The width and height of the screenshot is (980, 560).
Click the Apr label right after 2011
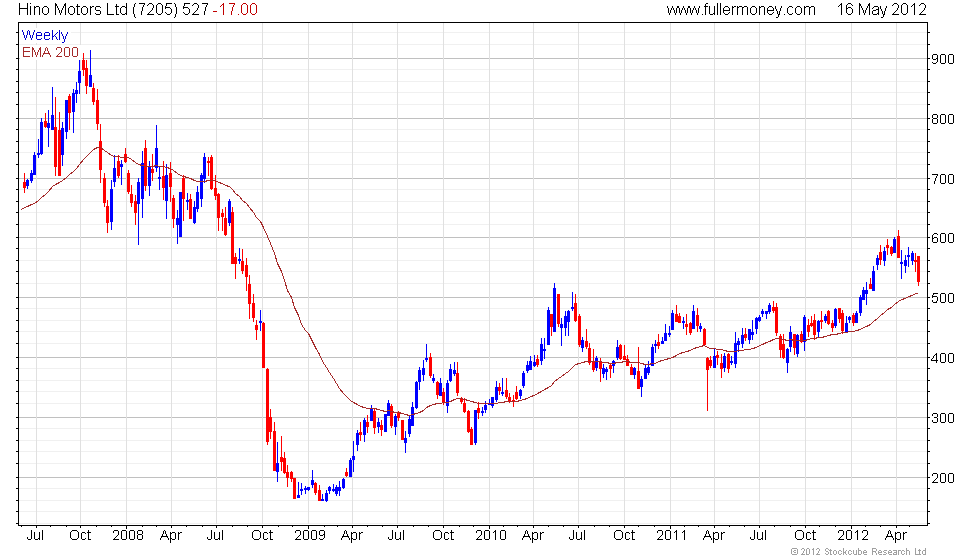click(x=714, y=536)
